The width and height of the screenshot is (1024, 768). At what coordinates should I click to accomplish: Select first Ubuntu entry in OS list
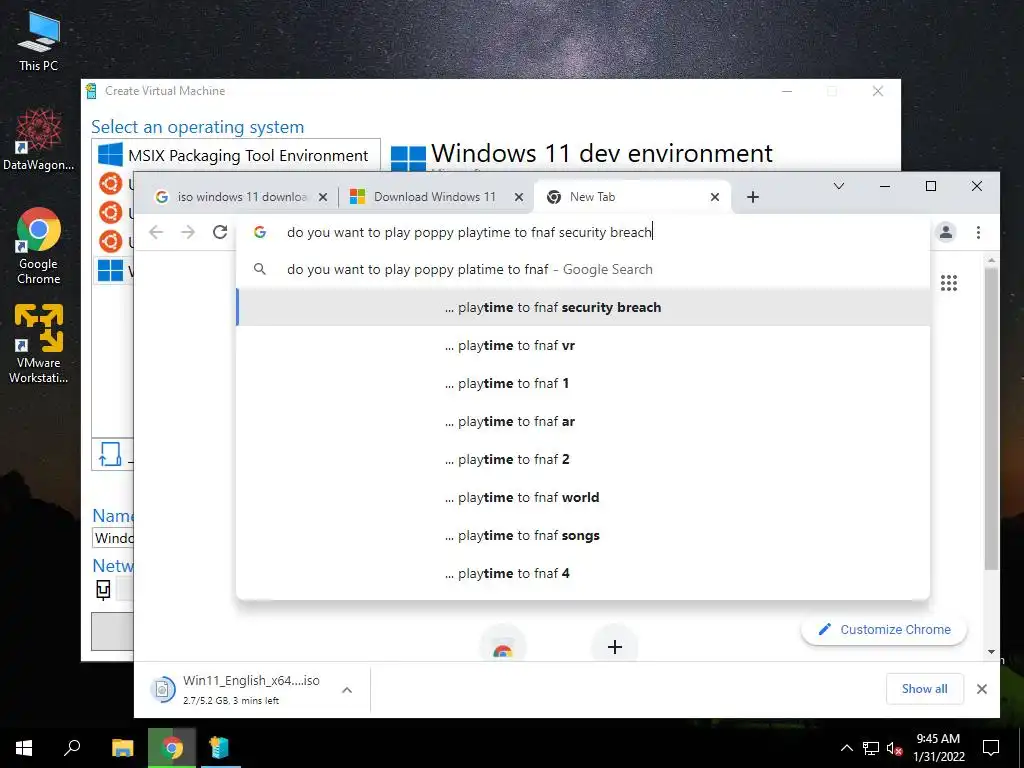pos(110,184)
